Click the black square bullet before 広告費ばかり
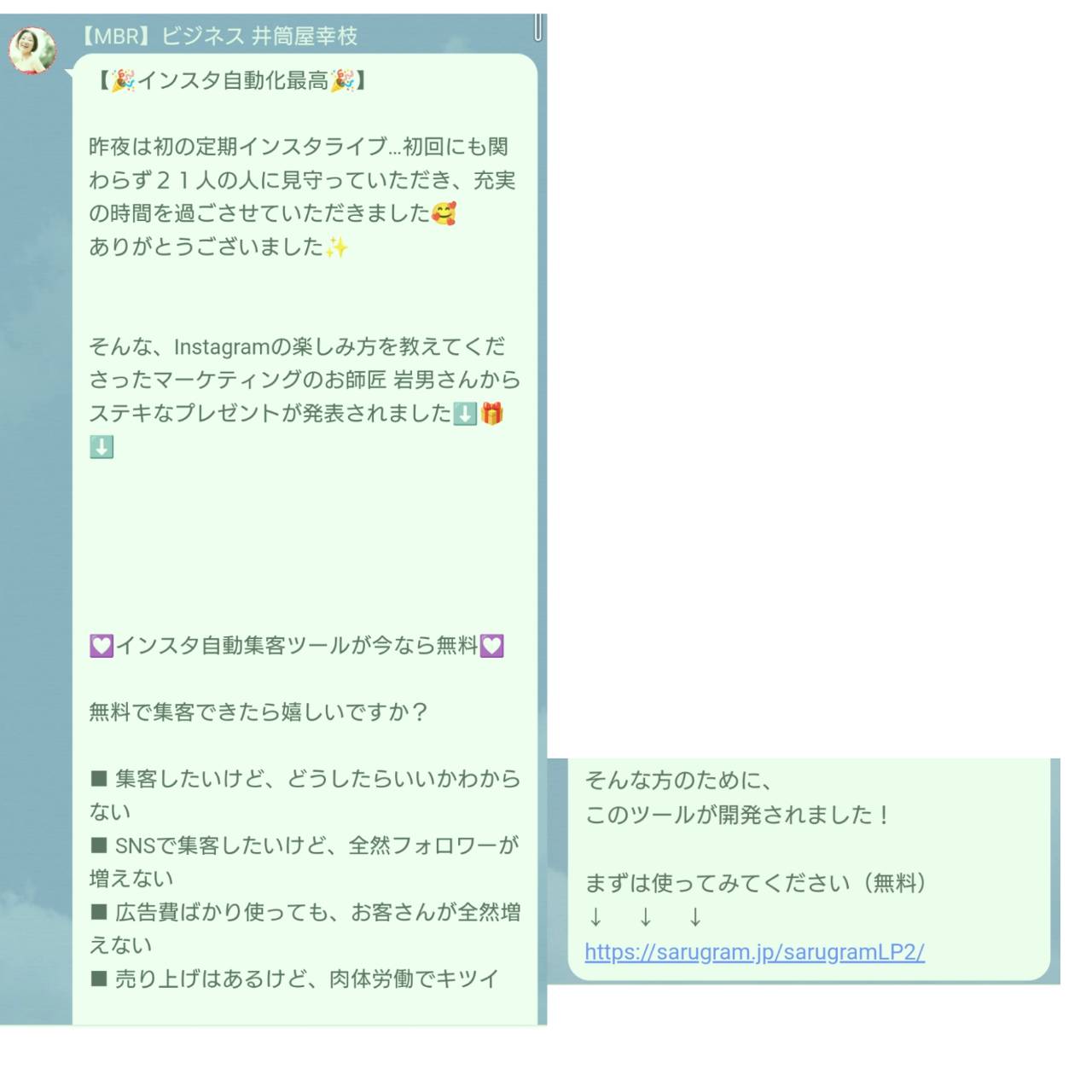The width and height of the screenshot is (1092, 1092). pyautogui.click(x=99, y=912)
